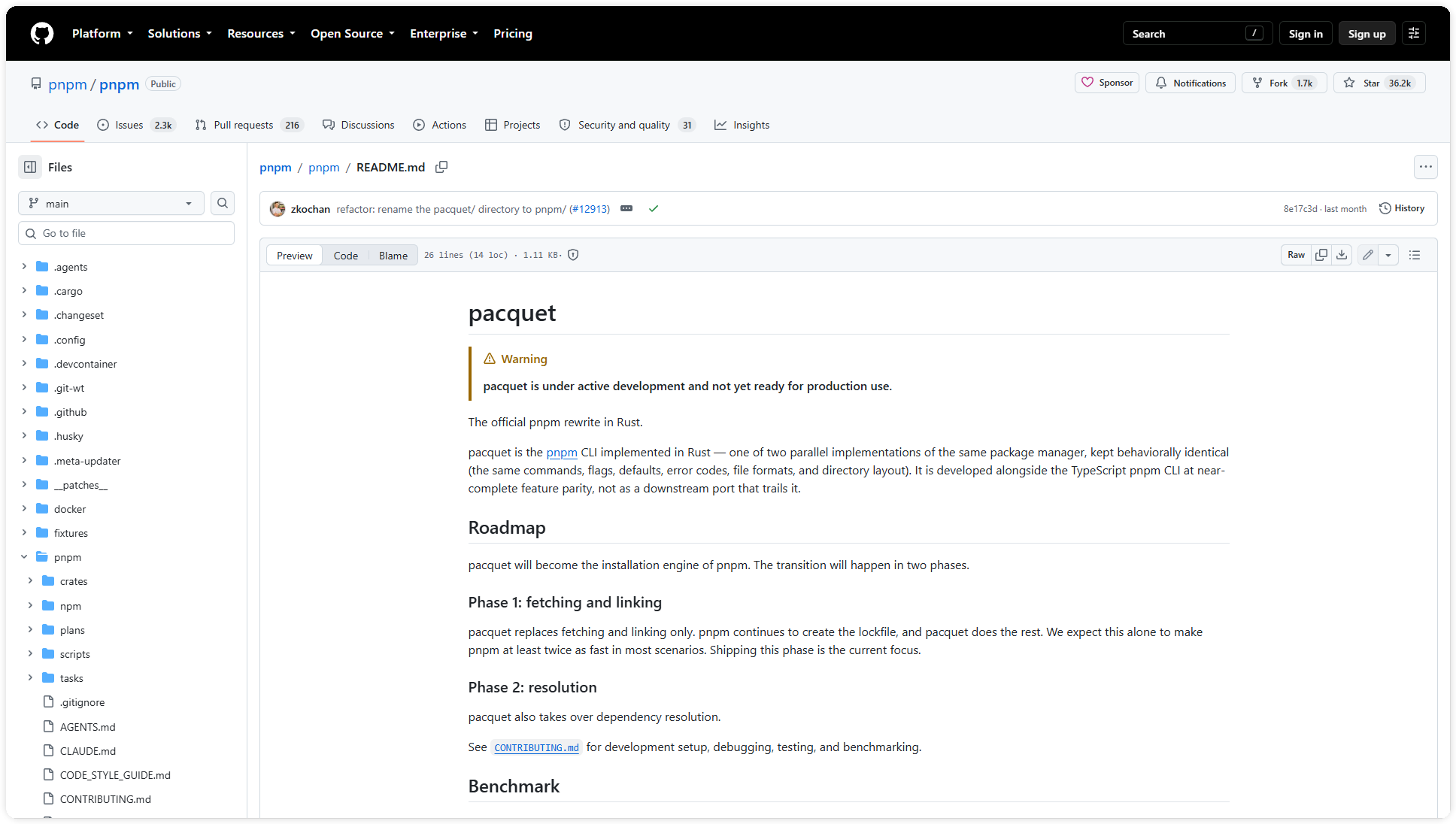This screenshot has height=824, width=1456.
Task: Open CLAUDE.md in the file tree
Action: click(88, 750)
